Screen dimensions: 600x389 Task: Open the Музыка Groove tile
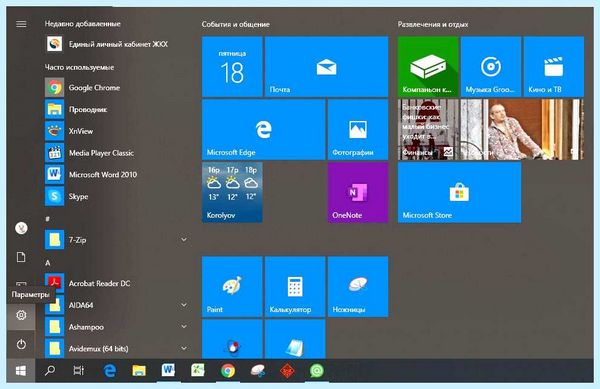(x=491, y=67)
